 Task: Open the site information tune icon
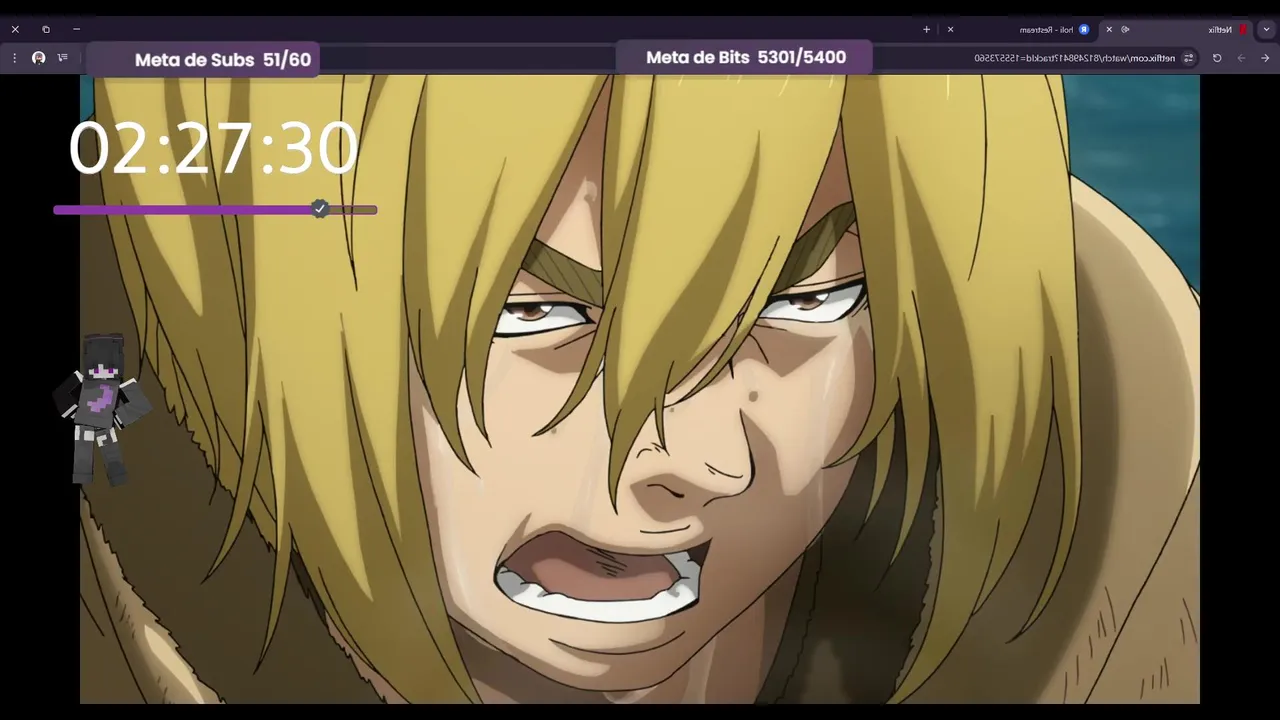click(x=1189, y=58)
